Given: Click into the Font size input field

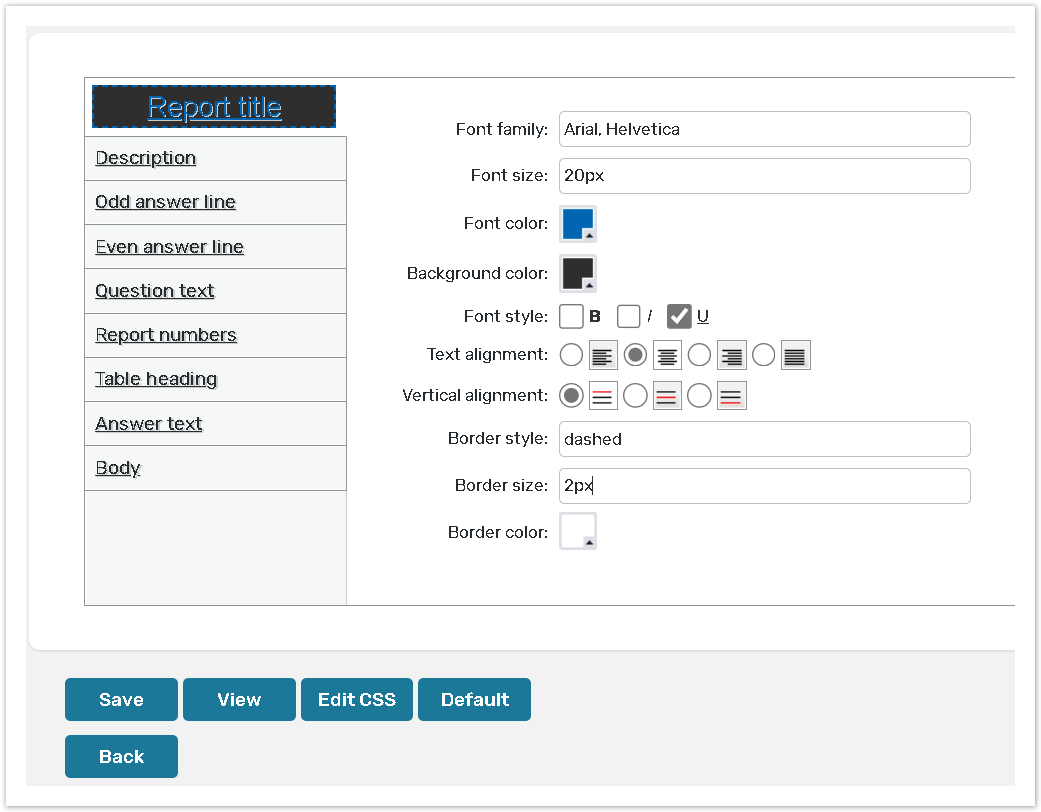Looking at the screenshot, I should 764,176.
